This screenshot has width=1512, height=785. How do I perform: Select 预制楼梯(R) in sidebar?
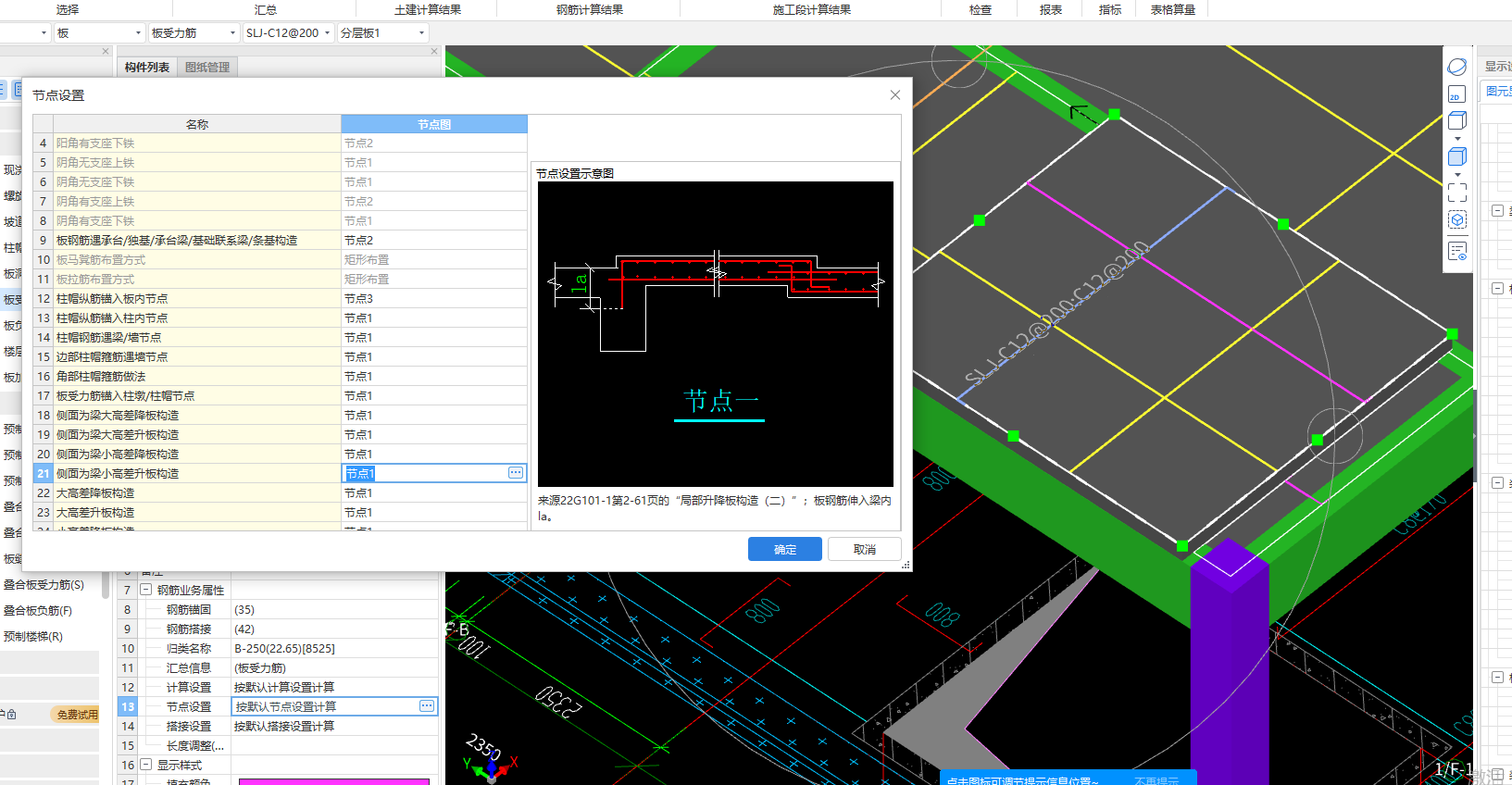point(33,636)
